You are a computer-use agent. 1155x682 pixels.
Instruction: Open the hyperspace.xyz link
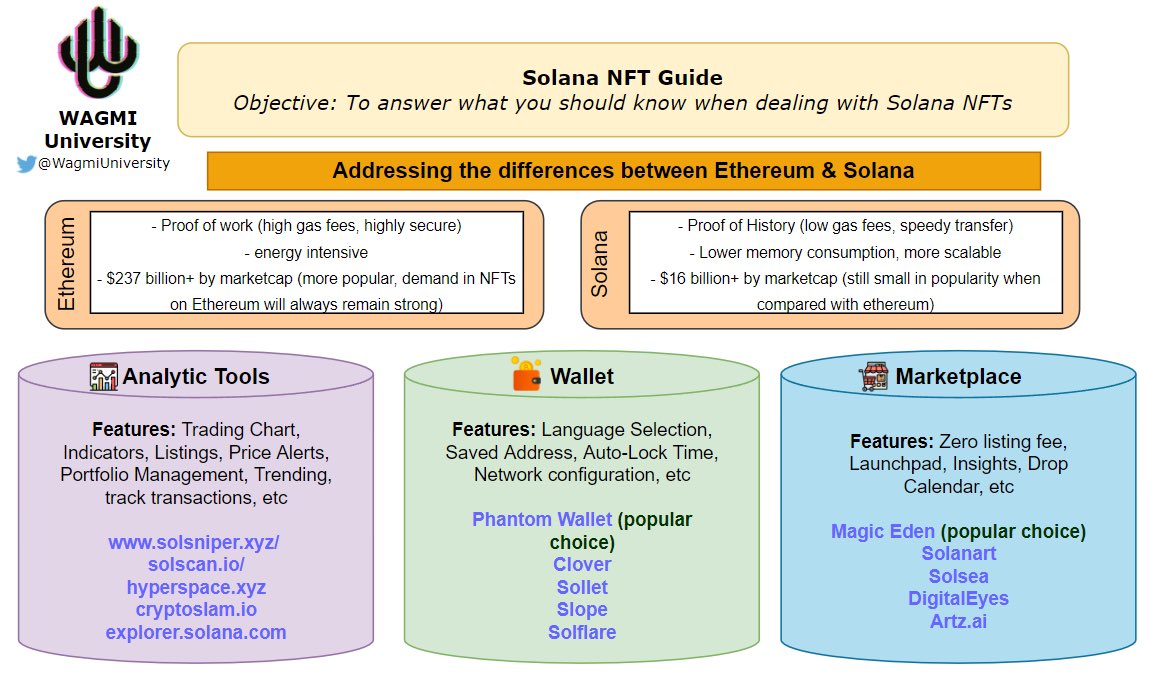click(196, 588)
